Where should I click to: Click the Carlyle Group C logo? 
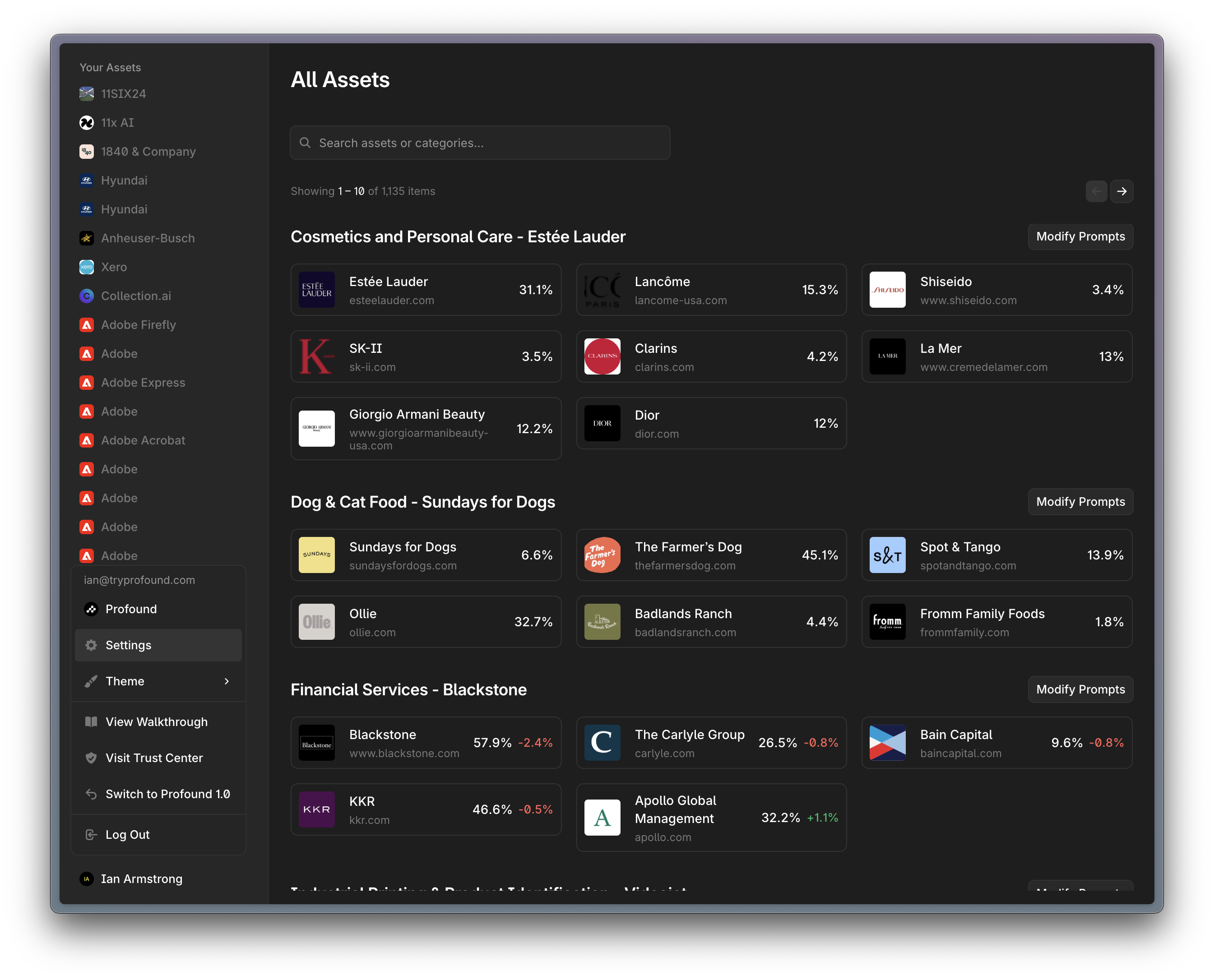[602, 742]
